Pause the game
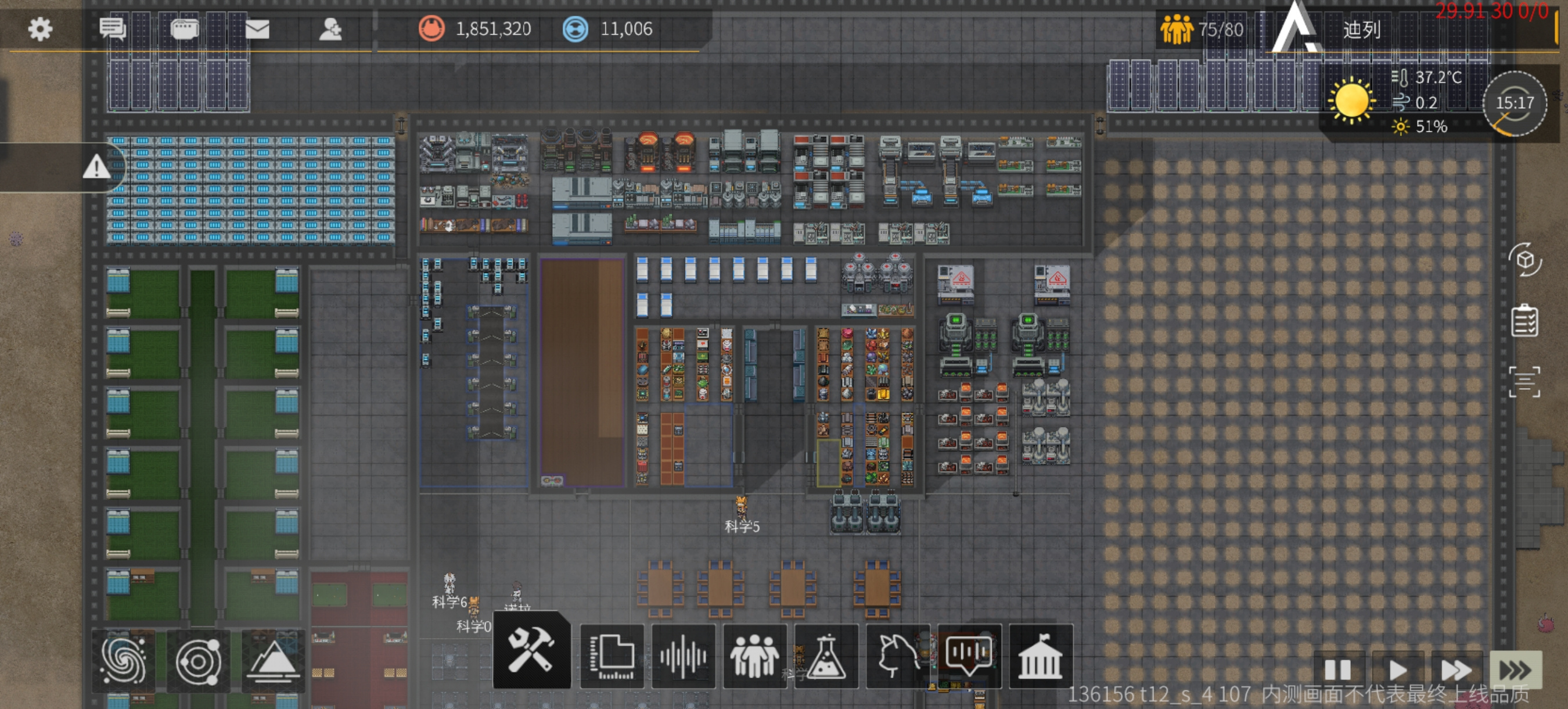 1339,670
